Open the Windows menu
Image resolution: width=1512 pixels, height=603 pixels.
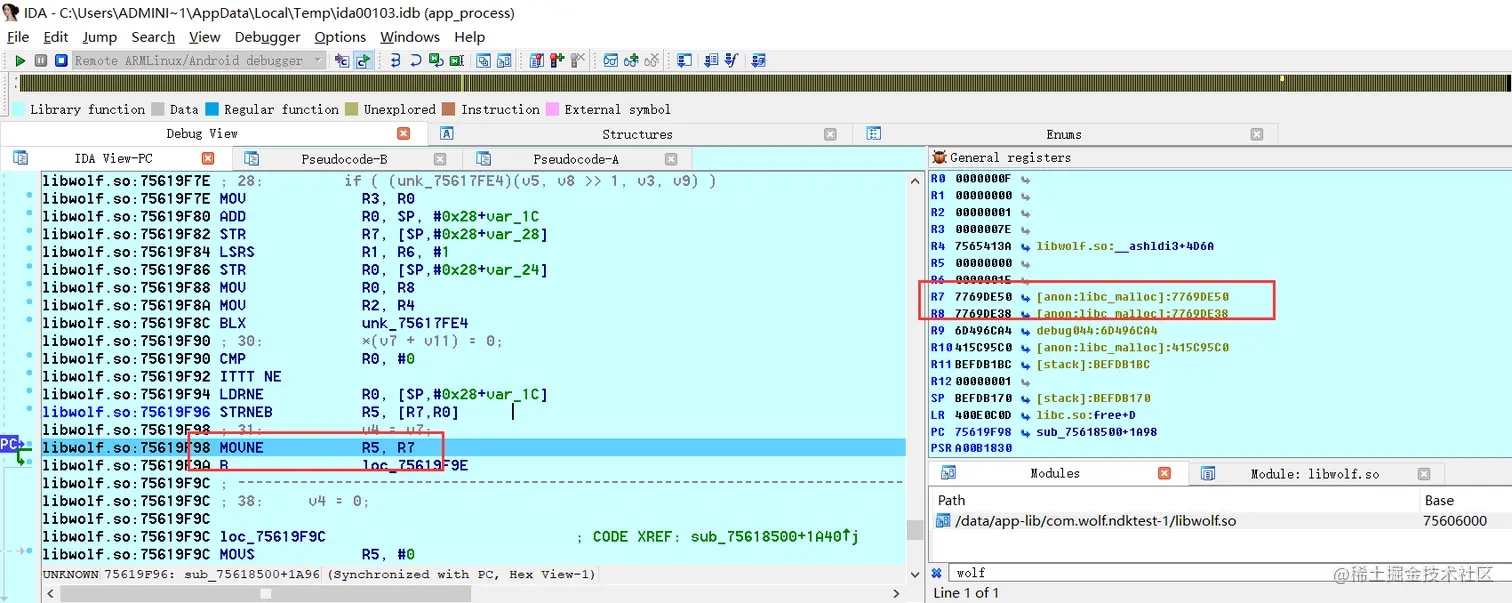point(410,37)
